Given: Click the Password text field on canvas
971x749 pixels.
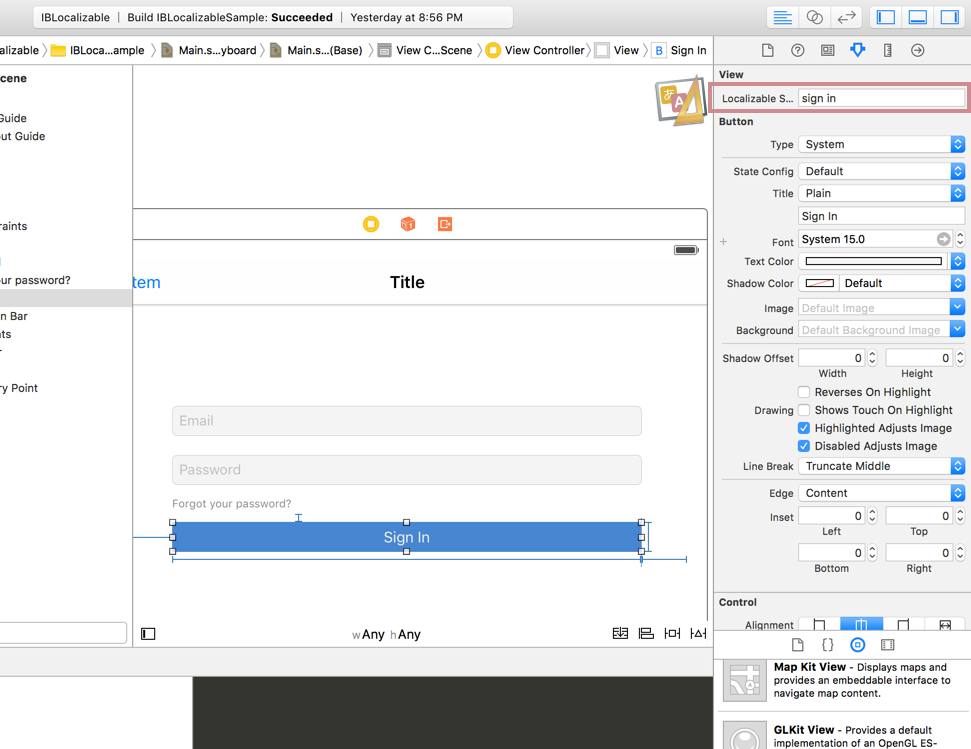Looking at the screenshot, I should tap(407, 470).
